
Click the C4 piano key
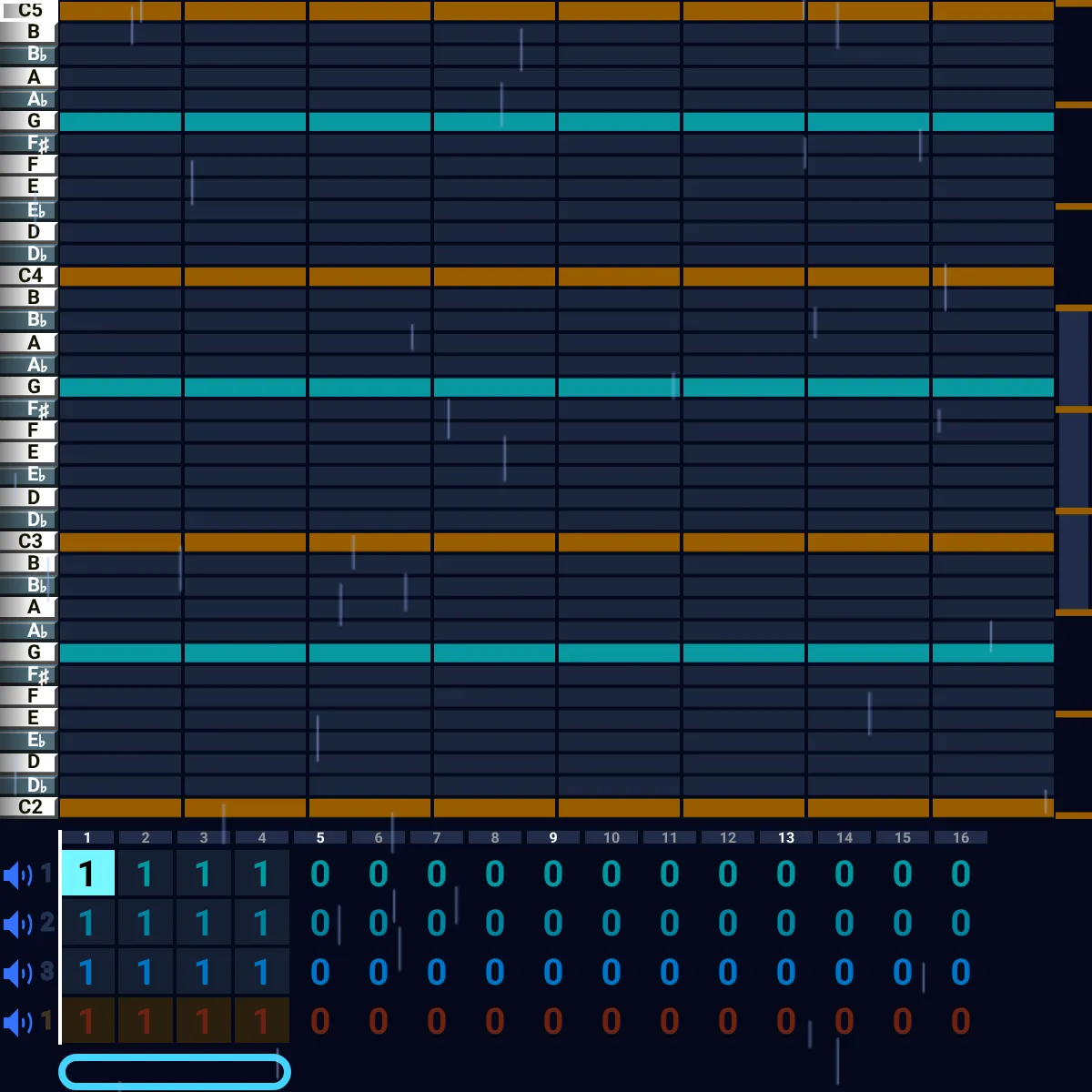pyautogui.click(x=29, y=275)
